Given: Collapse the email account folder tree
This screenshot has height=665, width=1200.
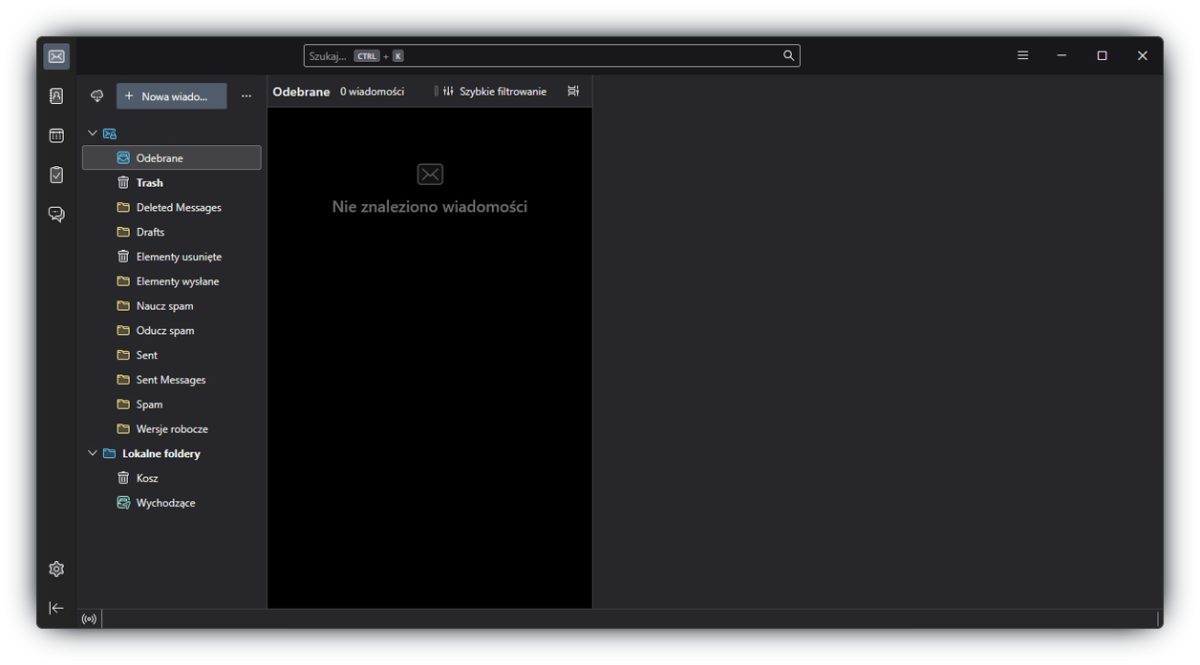Looking at the screenshot, I should coord(92,132).
